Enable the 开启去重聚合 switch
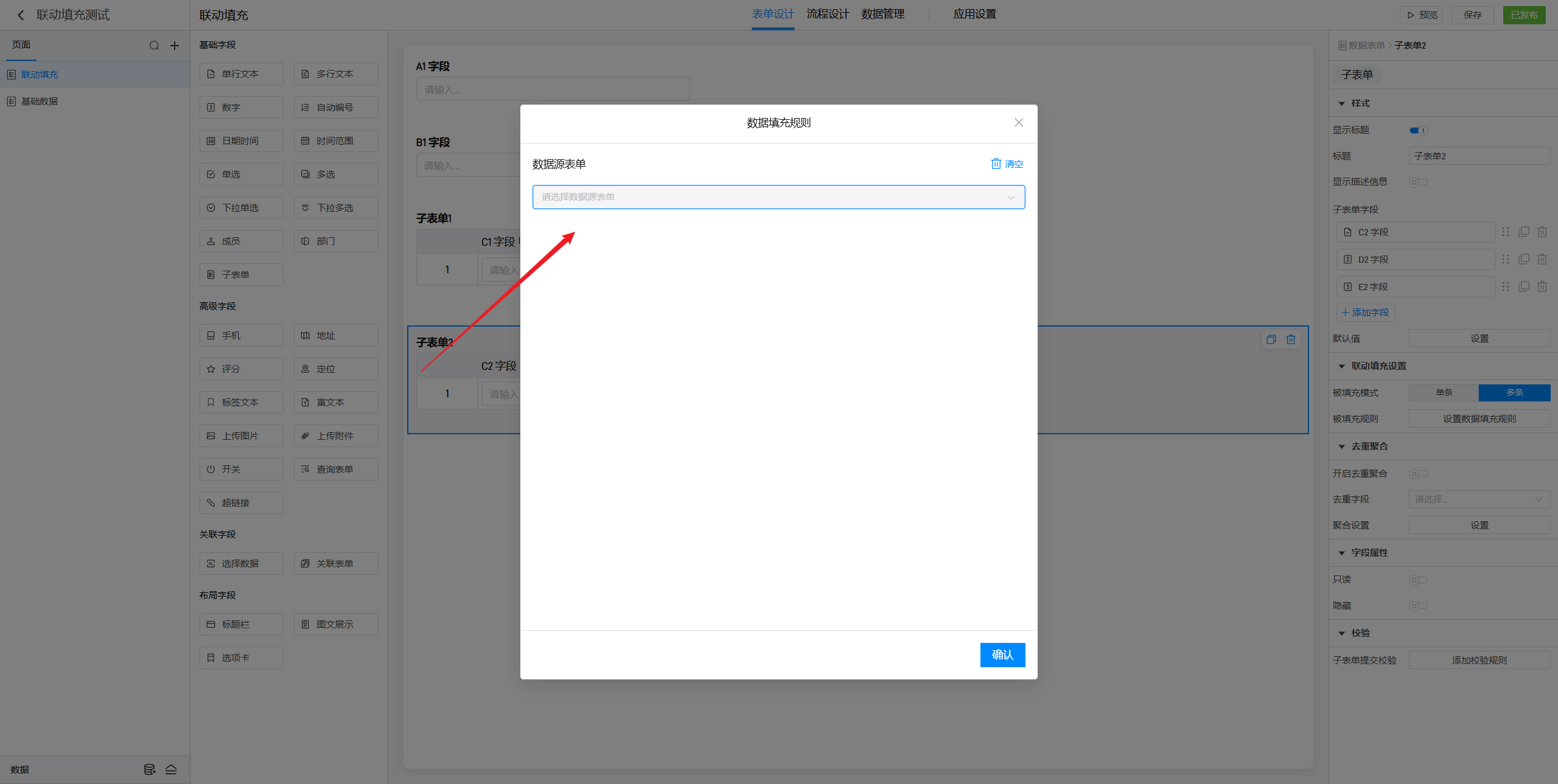Viewport: 1558px width, 784px height. (x=1418, y=474)
